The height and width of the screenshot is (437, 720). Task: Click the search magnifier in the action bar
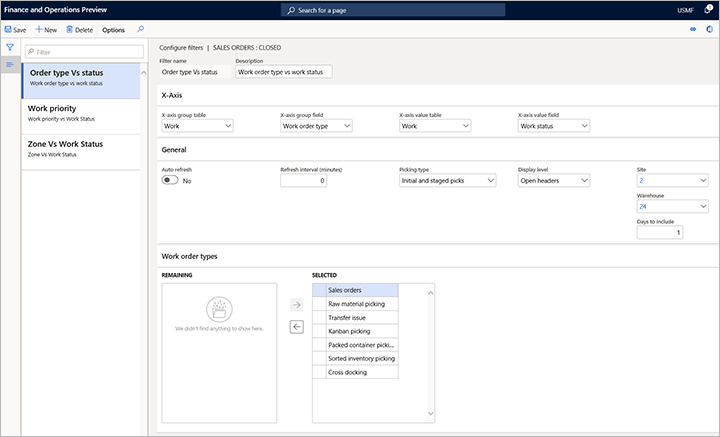click(x=140, y=30)
